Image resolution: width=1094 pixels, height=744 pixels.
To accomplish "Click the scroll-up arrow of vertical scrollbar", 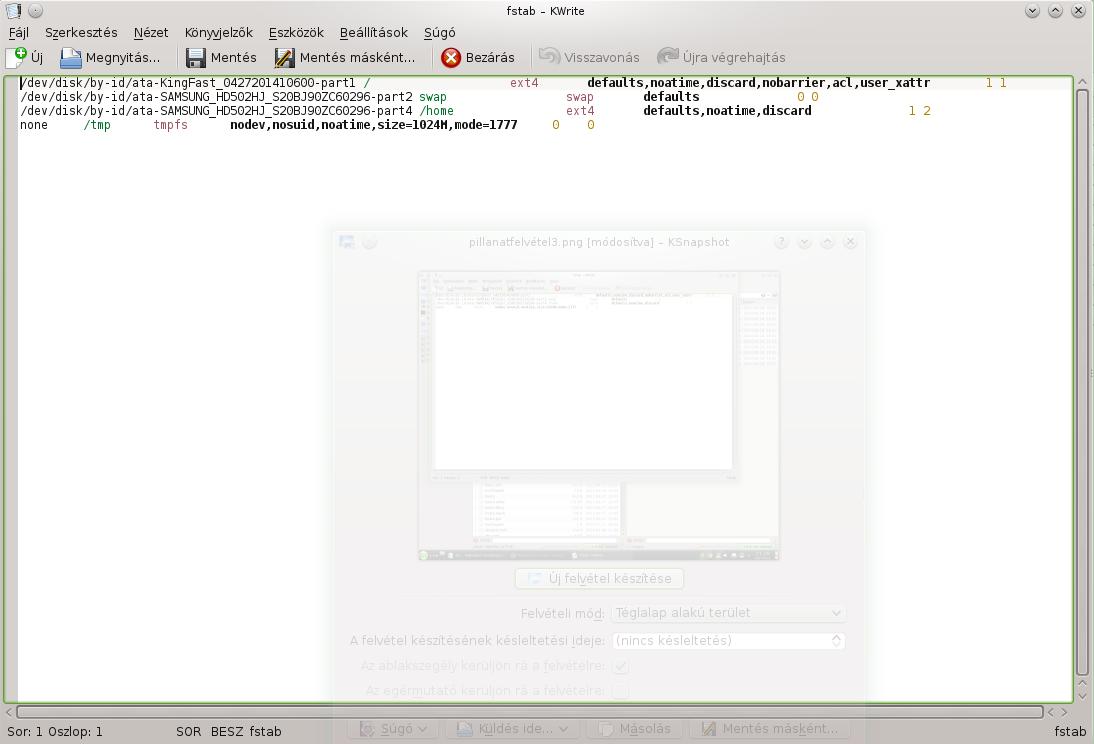I will (x=1082, y=82).
